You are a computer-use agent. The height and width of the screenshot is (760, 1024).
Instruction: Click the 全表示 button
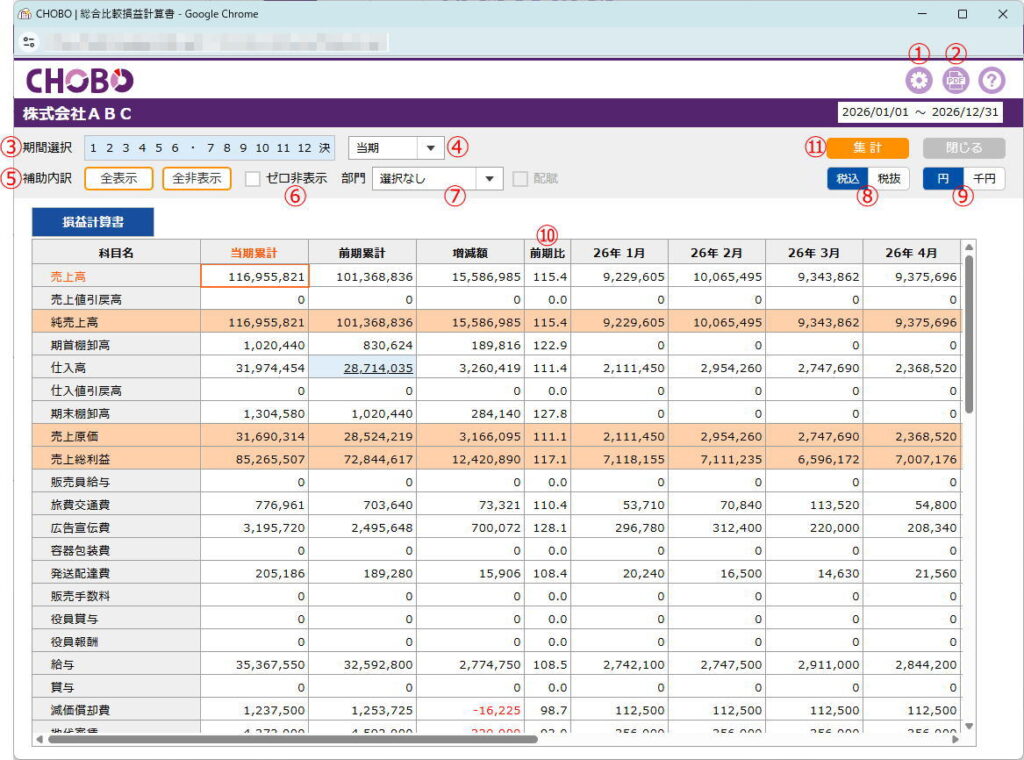pyautogui.click(x=118, y=179)
